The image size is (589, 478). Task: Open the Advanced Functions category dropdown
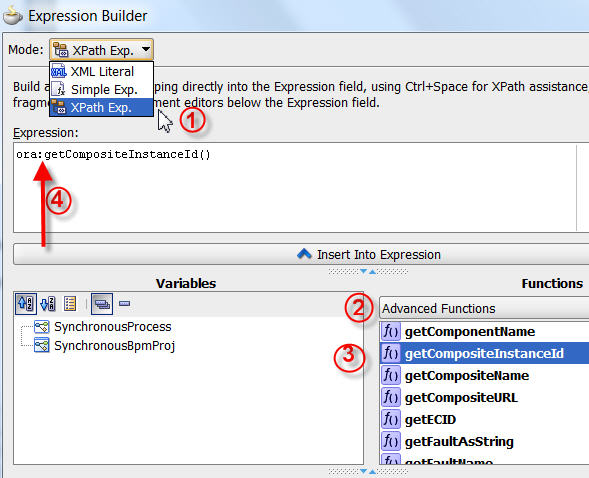[x=484, y=308]
